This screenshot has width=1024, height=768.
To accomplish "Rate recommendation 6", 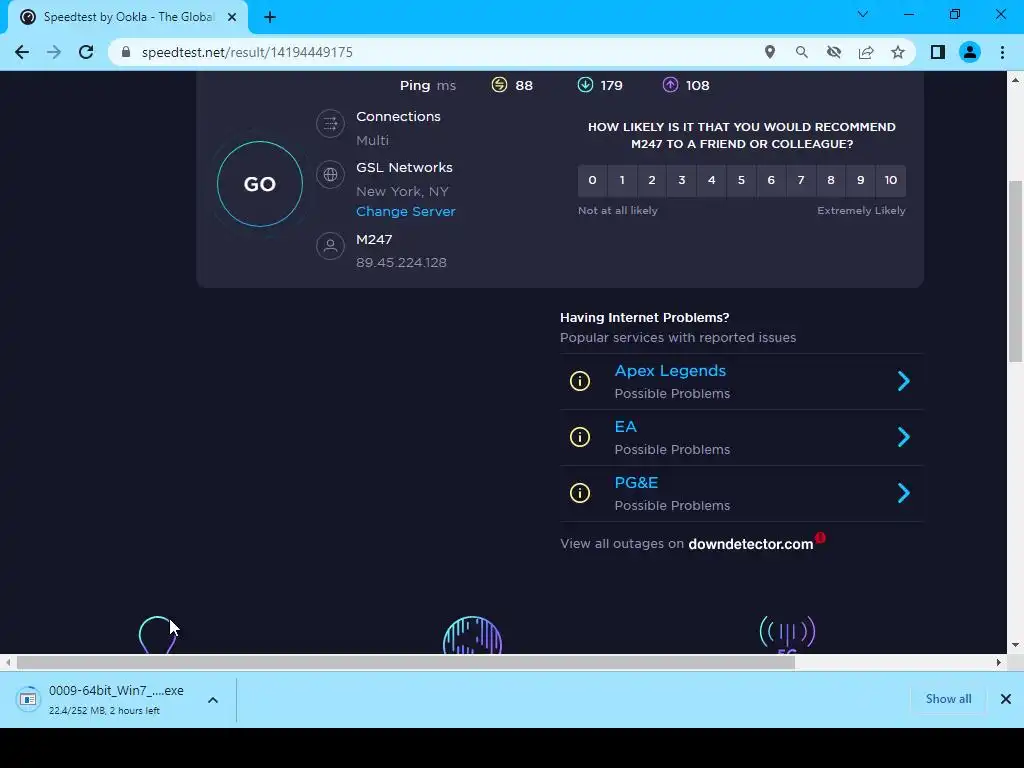I will coord(771,180).
